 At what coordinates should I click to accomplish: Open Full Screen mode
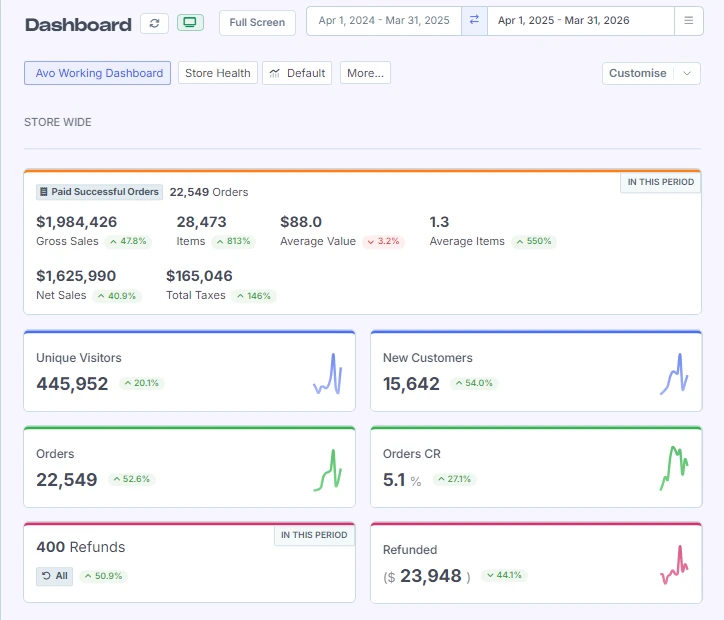pyautogui.click(x=257, y=23)
